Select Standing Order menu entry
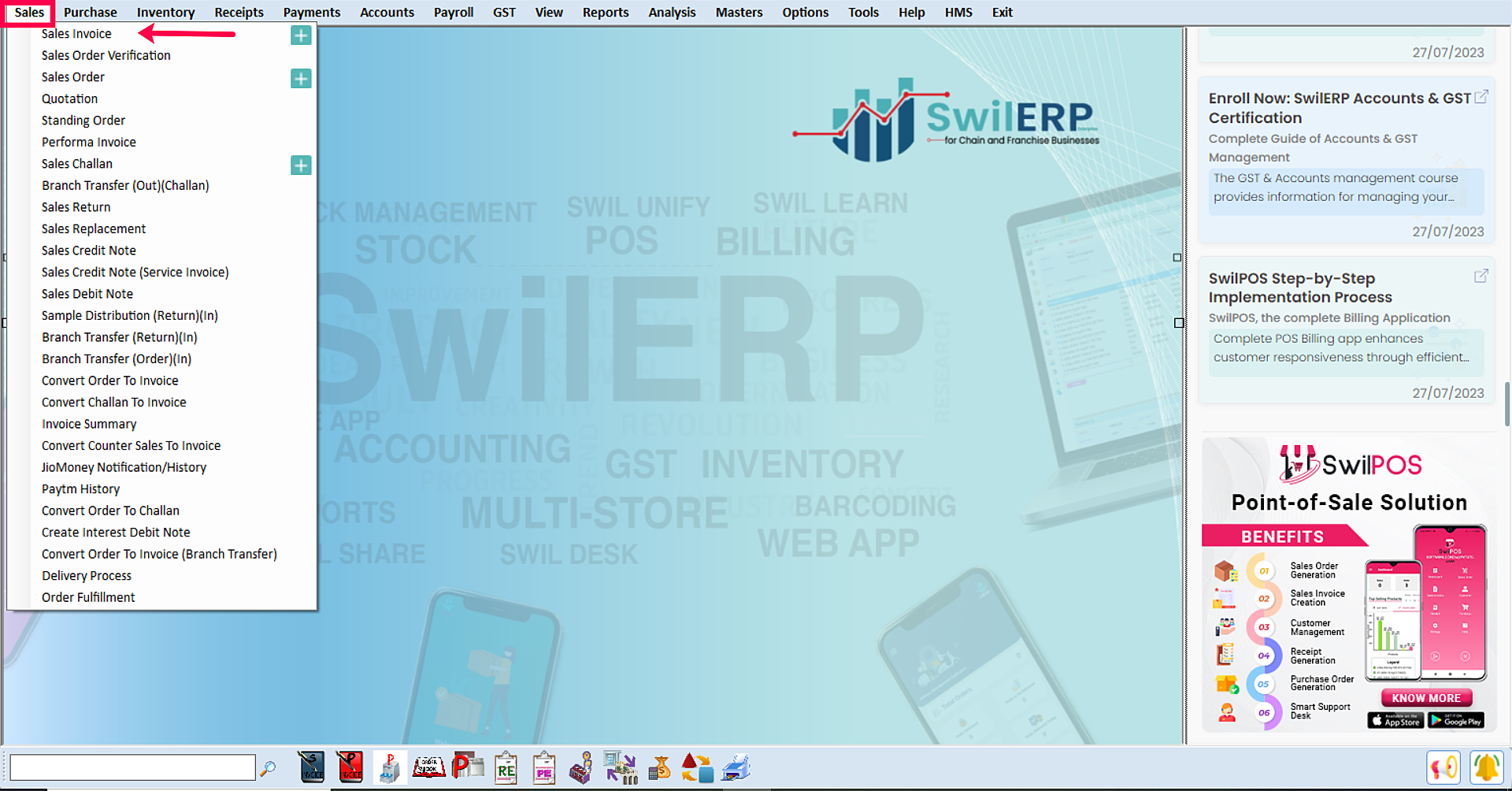The image size is (1512, 791). 83,121
